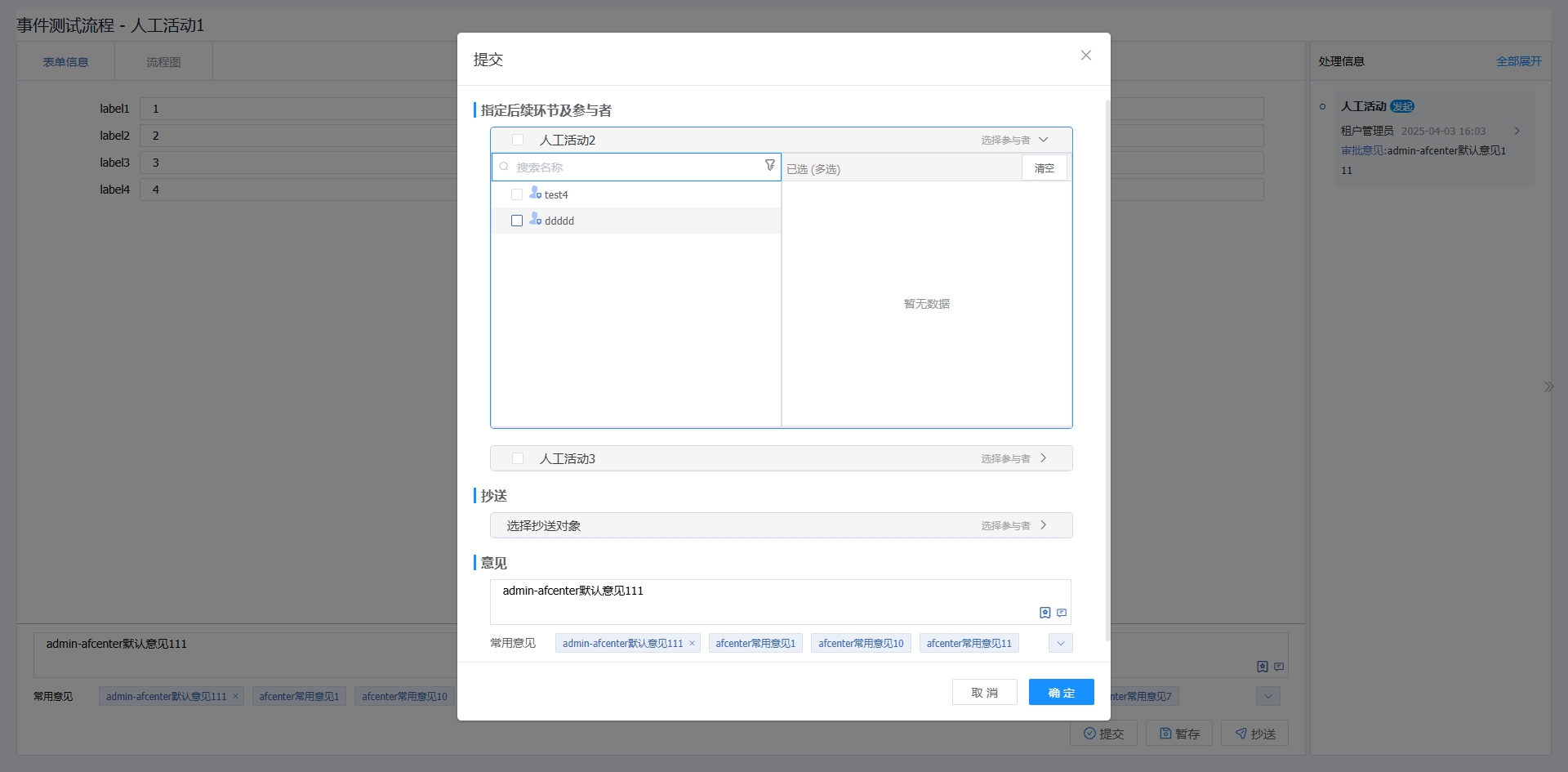Enable the 人工活动3 checkbox
The height and width of the screenshot is (772, 1568).
[x=518, y=458]
